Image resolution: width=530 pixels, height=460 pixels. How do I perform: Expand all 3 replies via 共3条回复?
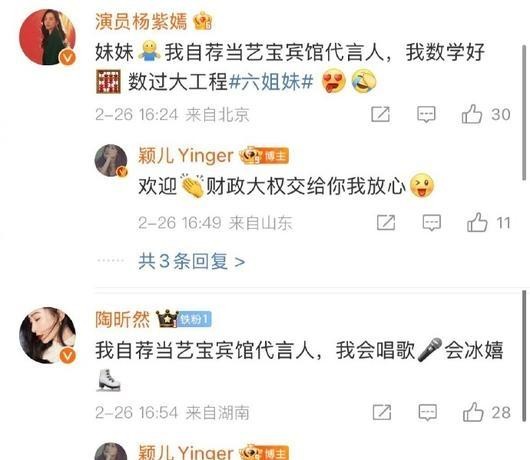[191, 261]
